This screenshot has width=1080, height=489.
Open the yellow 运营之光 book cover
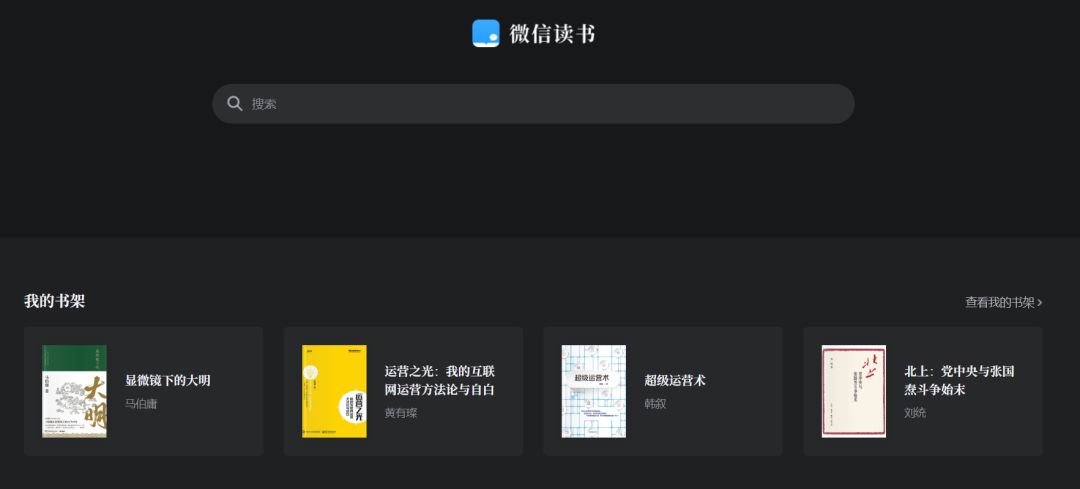[x=334, y=391]
